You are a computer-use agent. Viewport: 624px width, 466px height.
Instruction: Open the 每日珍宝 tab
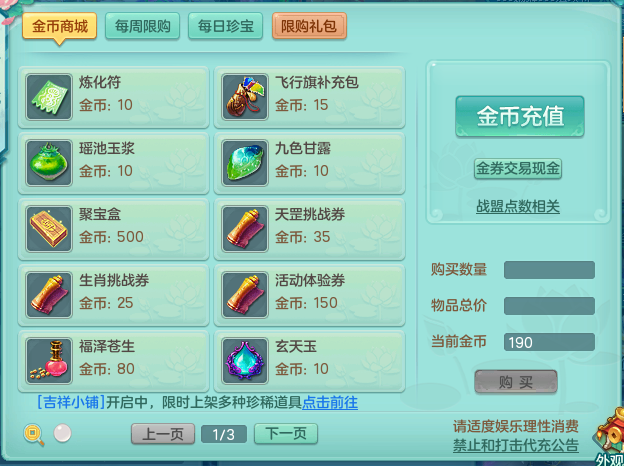(225, 26)
